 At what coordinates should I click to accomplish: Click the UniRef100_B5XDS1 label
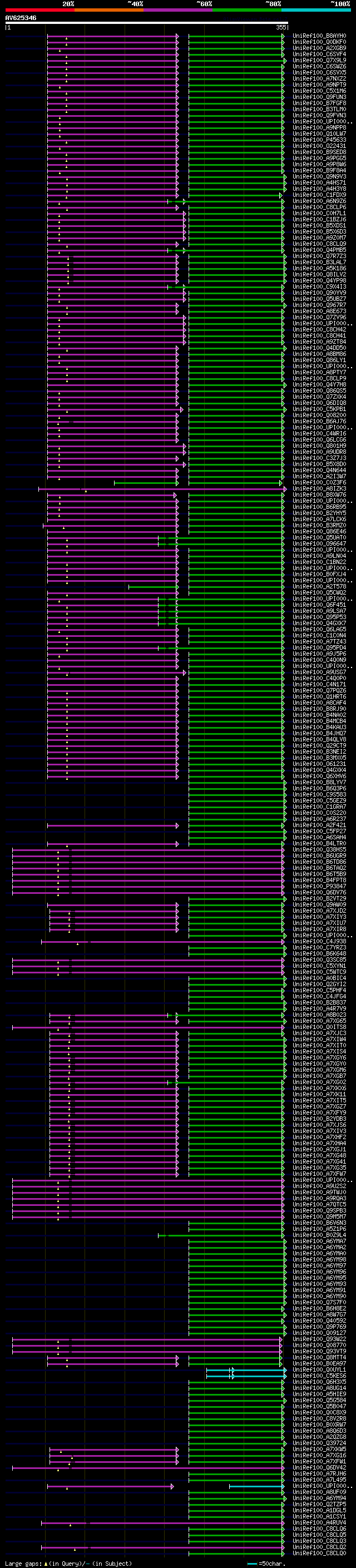319,225
